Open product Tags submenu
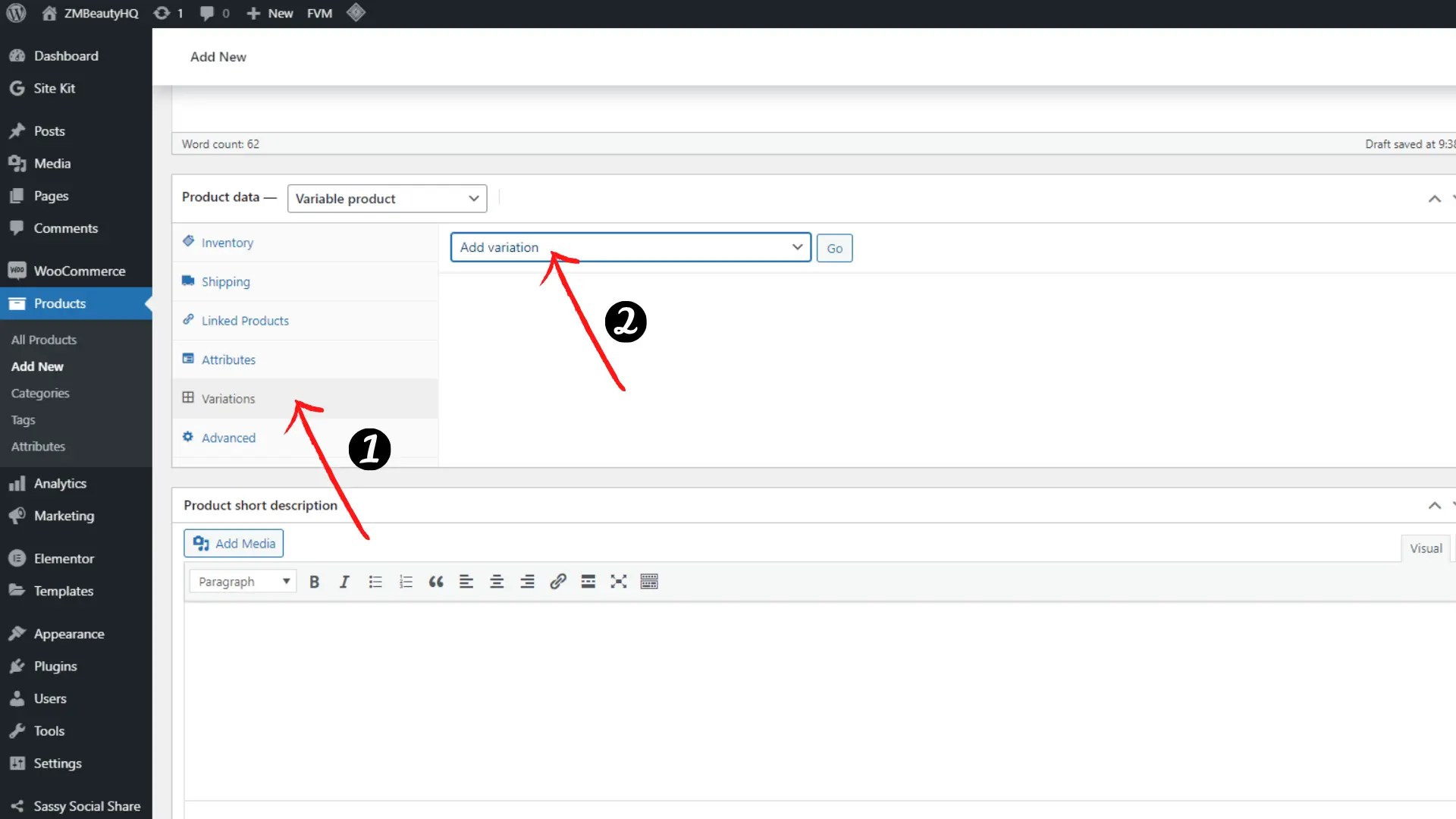This screenshot has width=1456, height=819. [x=24, y=419]
